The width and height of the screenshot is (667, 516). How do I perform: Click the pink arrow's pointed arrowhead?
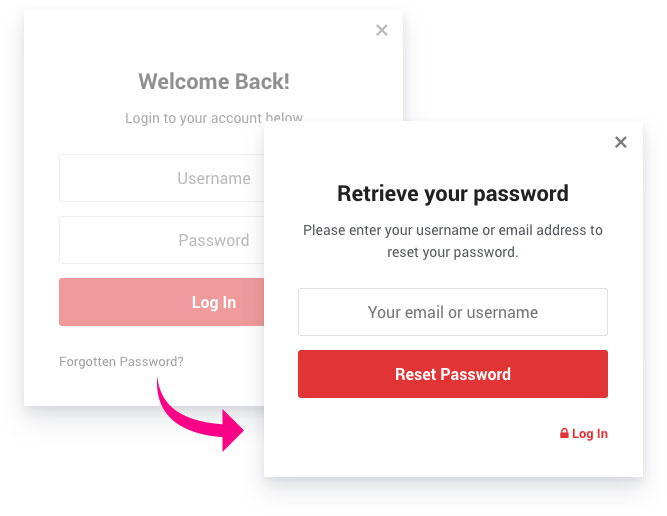234,432
